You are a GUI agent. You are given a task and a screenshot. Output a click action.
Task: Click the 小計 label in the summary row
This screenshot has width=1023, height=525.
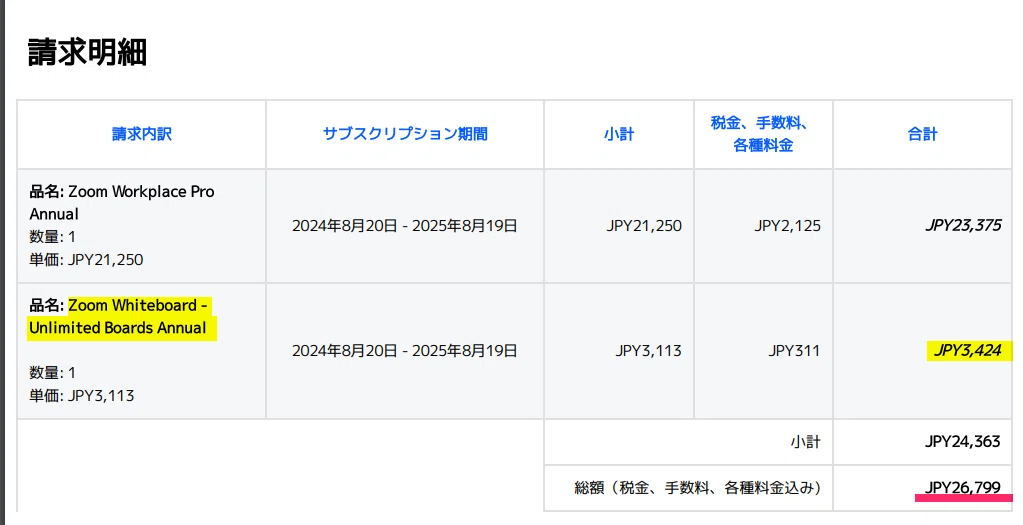coord(805,442)
